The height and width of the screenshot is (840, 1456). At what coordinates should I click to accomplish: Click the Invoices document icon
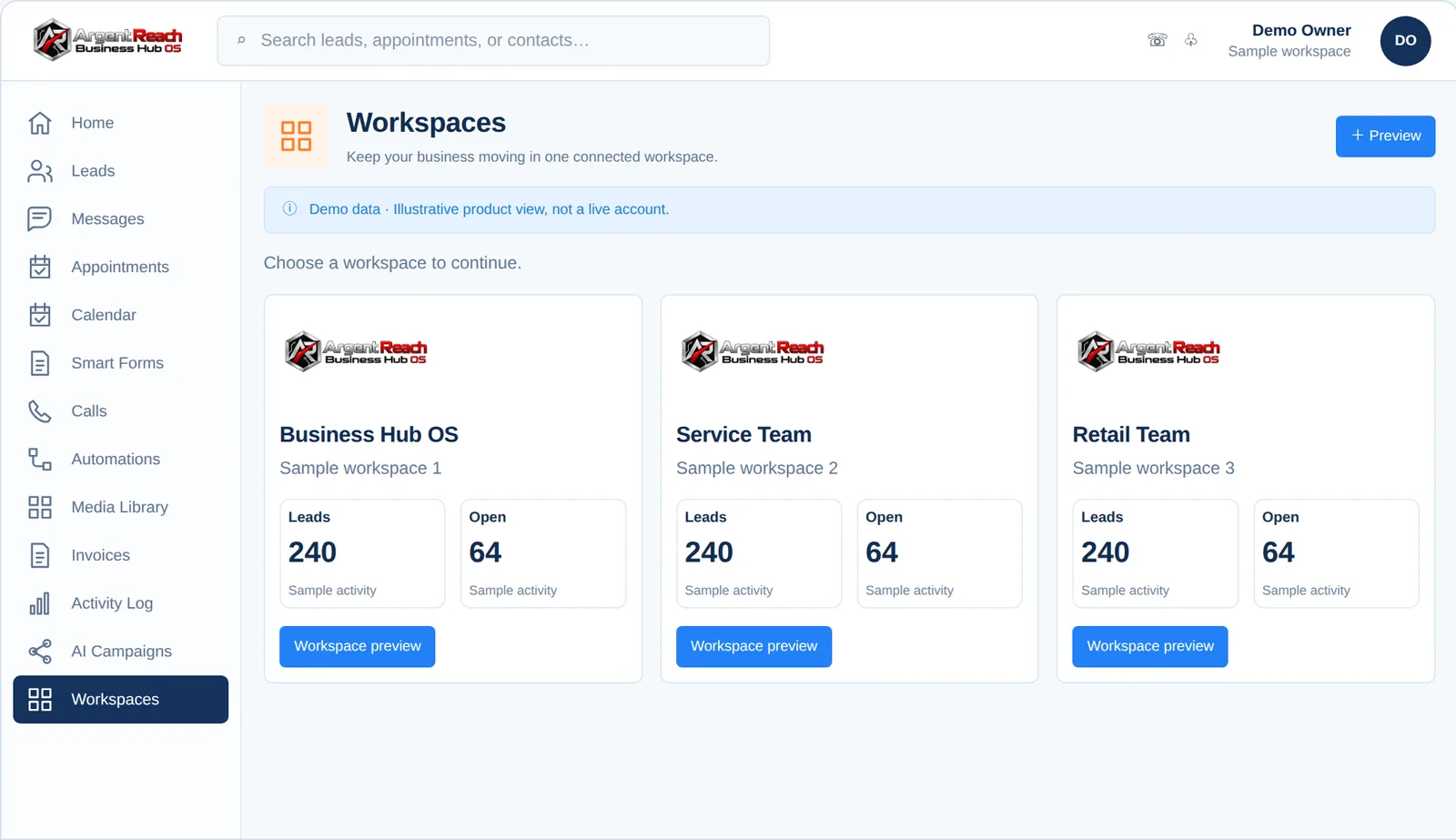(40, 555)
